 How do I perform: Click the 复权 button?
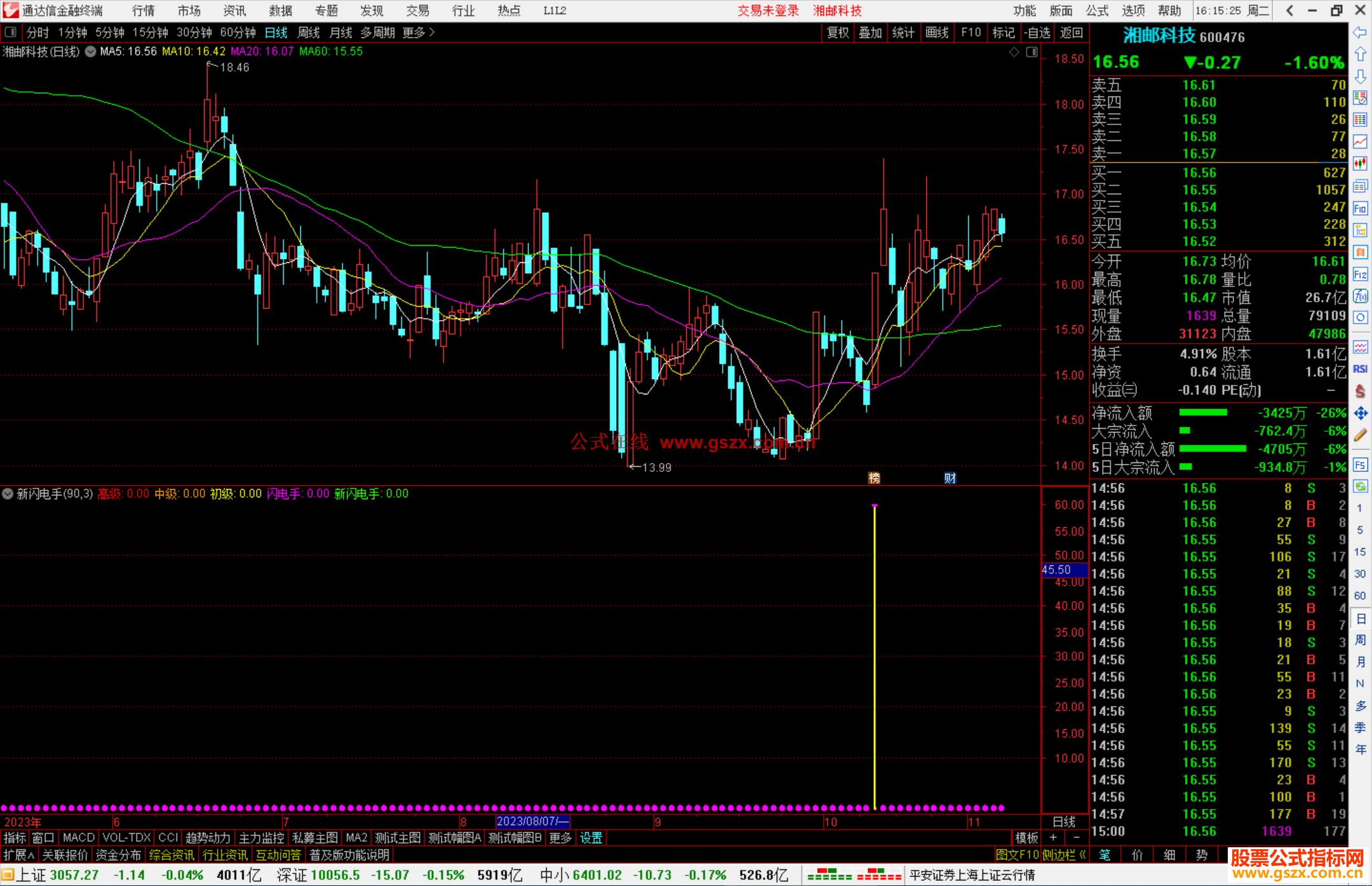[x=837, y=32]
